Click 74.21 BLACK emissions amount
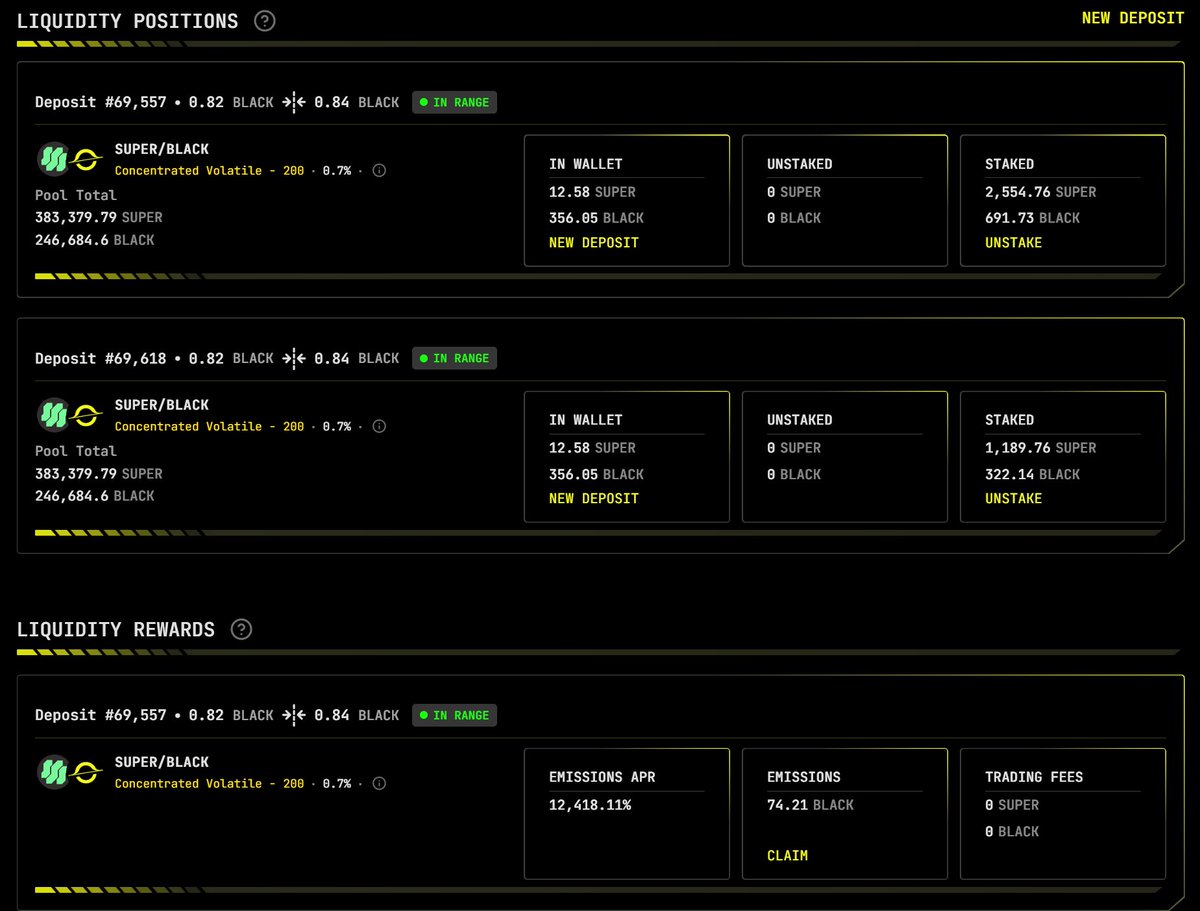This screenshot has width=1200, height=911. 810,805
